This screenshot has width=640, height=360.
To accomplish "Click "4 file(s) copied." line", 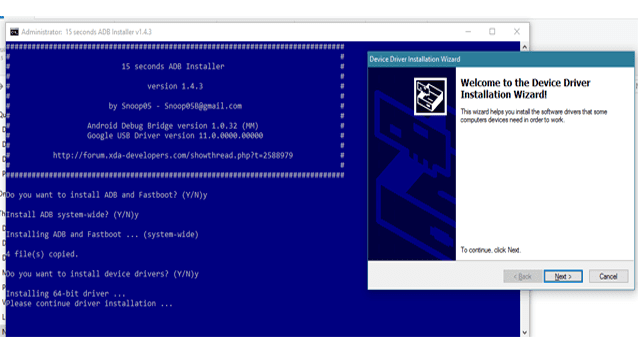I will pos(42,254).
